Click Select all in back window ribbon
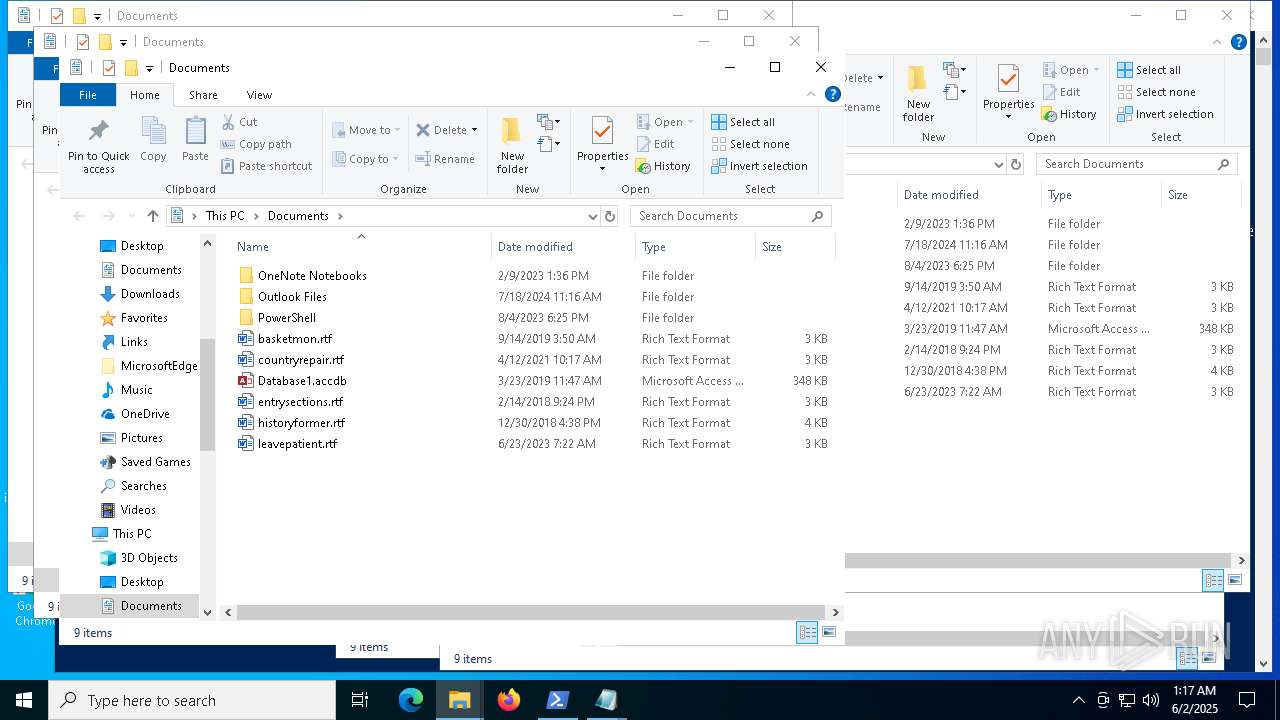 (1149, 70)
